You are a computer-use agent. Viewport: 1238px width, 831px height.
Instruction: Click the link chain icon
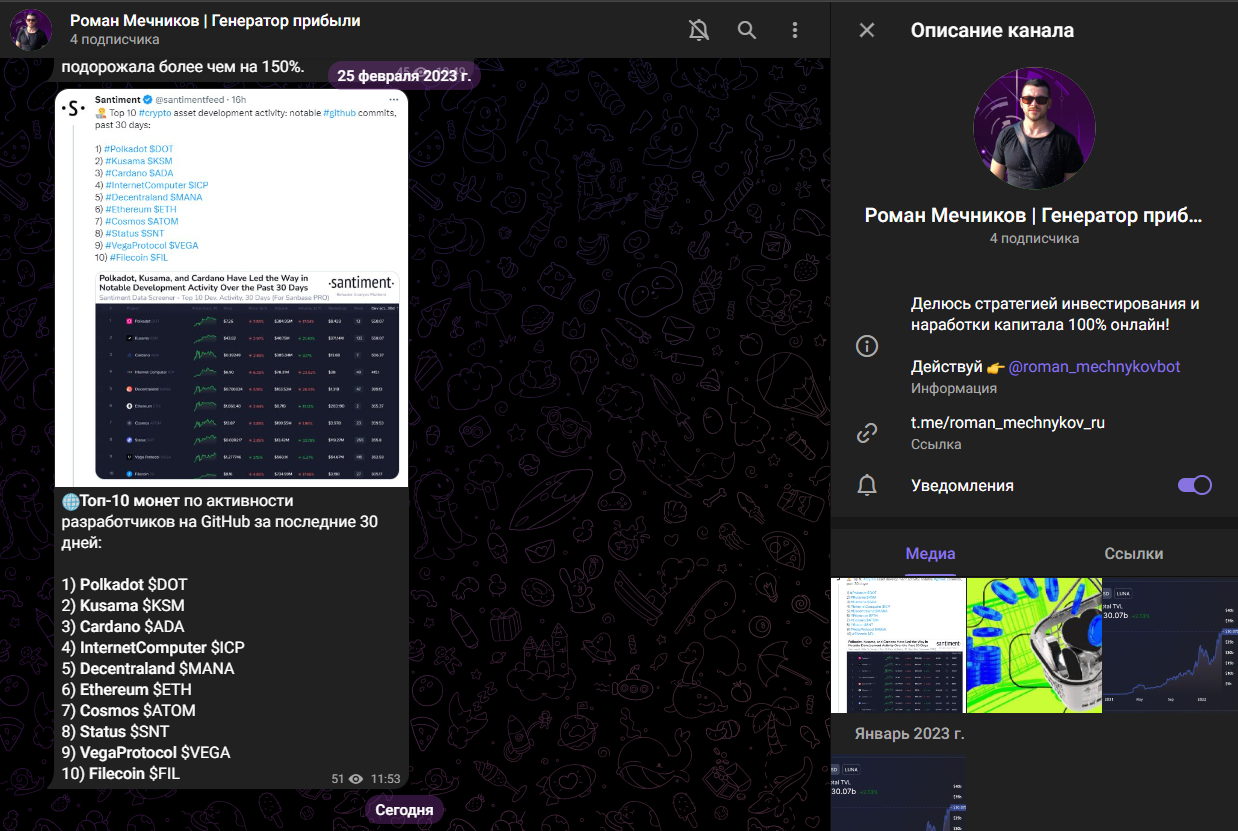(867, 432)
